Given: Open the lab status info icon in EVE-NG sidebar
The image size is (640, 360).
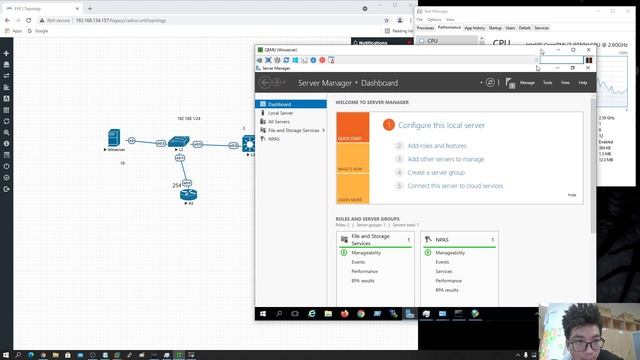Looking at the screenshot, I should tap(6, 144).
